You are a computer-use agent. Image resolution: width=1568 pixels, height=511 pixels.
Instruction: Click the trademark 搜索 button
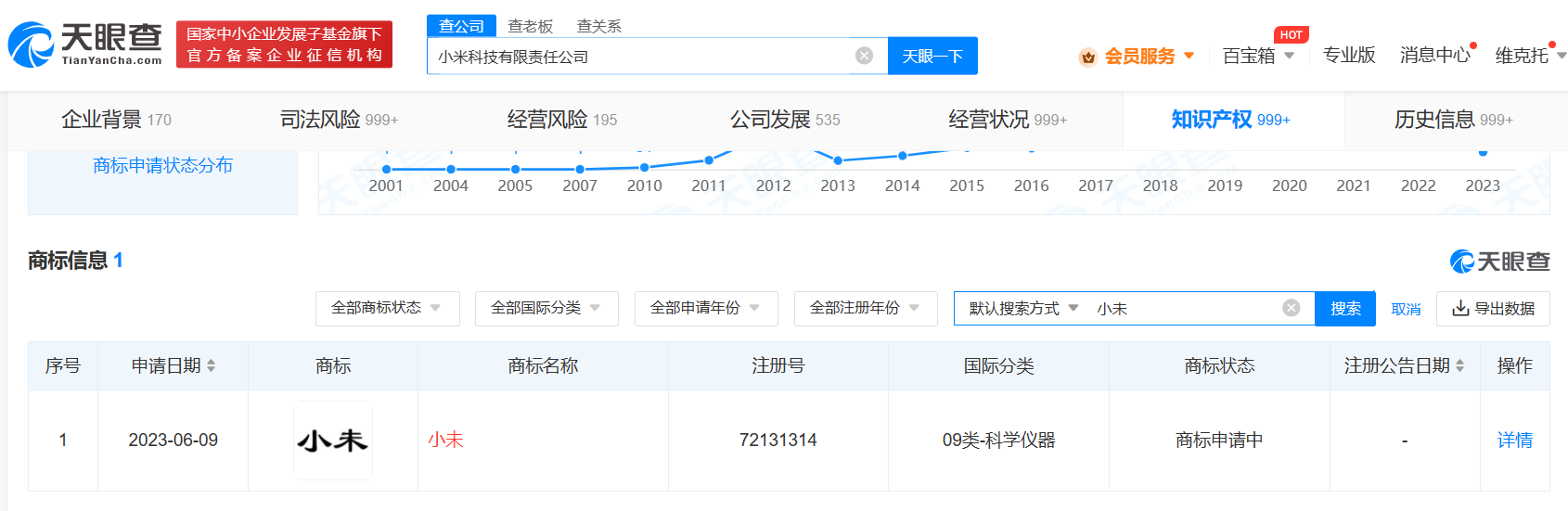1345,308
